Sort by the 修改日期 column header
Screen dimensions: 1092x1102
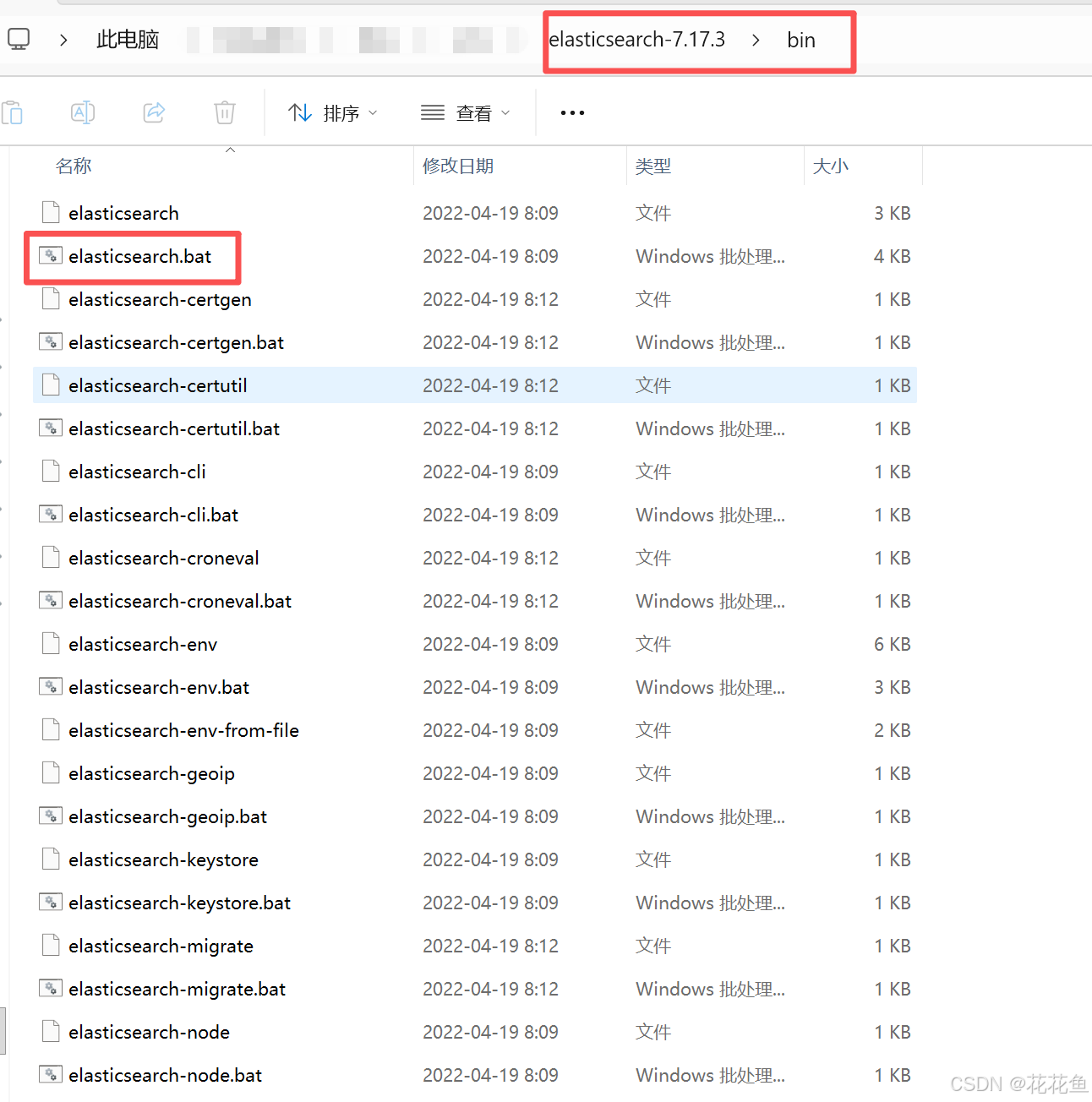[458, 166]
